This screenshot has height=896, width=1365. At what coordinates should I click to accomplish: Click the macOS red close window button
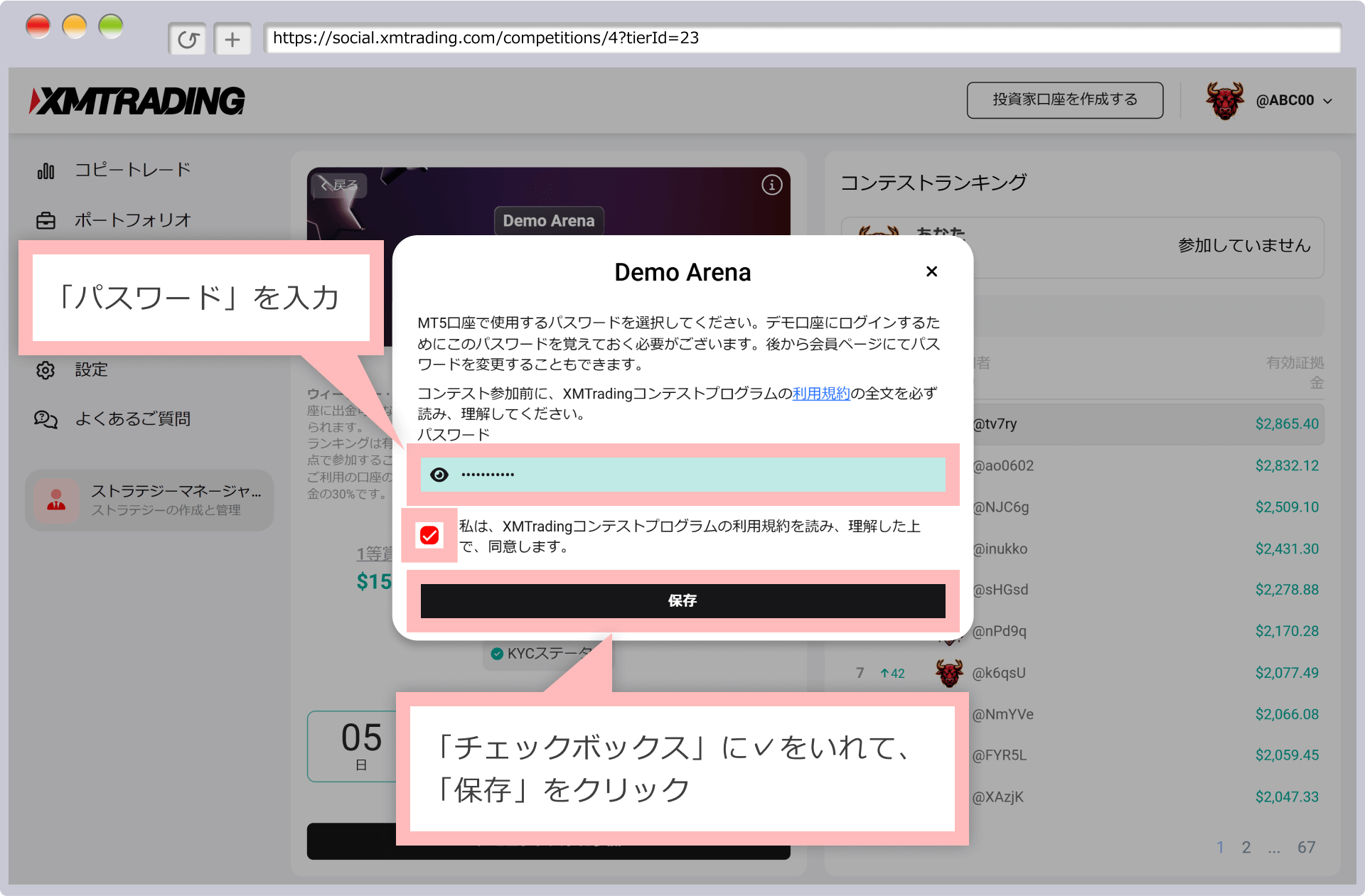[x=38, y=27]
